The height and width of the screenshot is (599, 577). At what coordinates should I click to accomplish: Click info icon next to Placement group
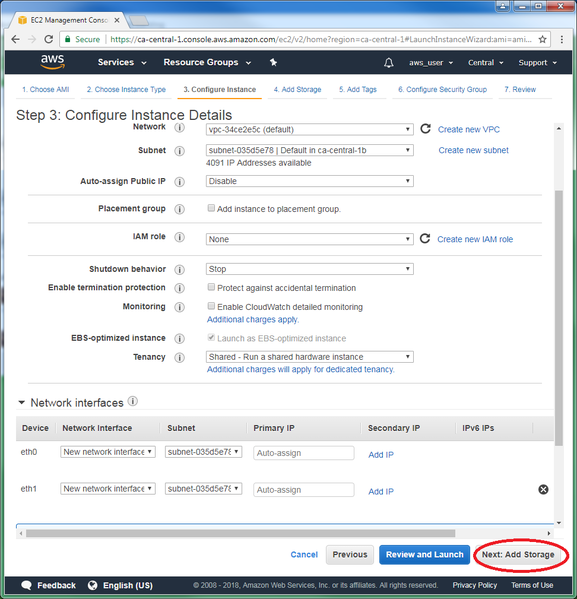pyautogui.click(x=180, y=209)
